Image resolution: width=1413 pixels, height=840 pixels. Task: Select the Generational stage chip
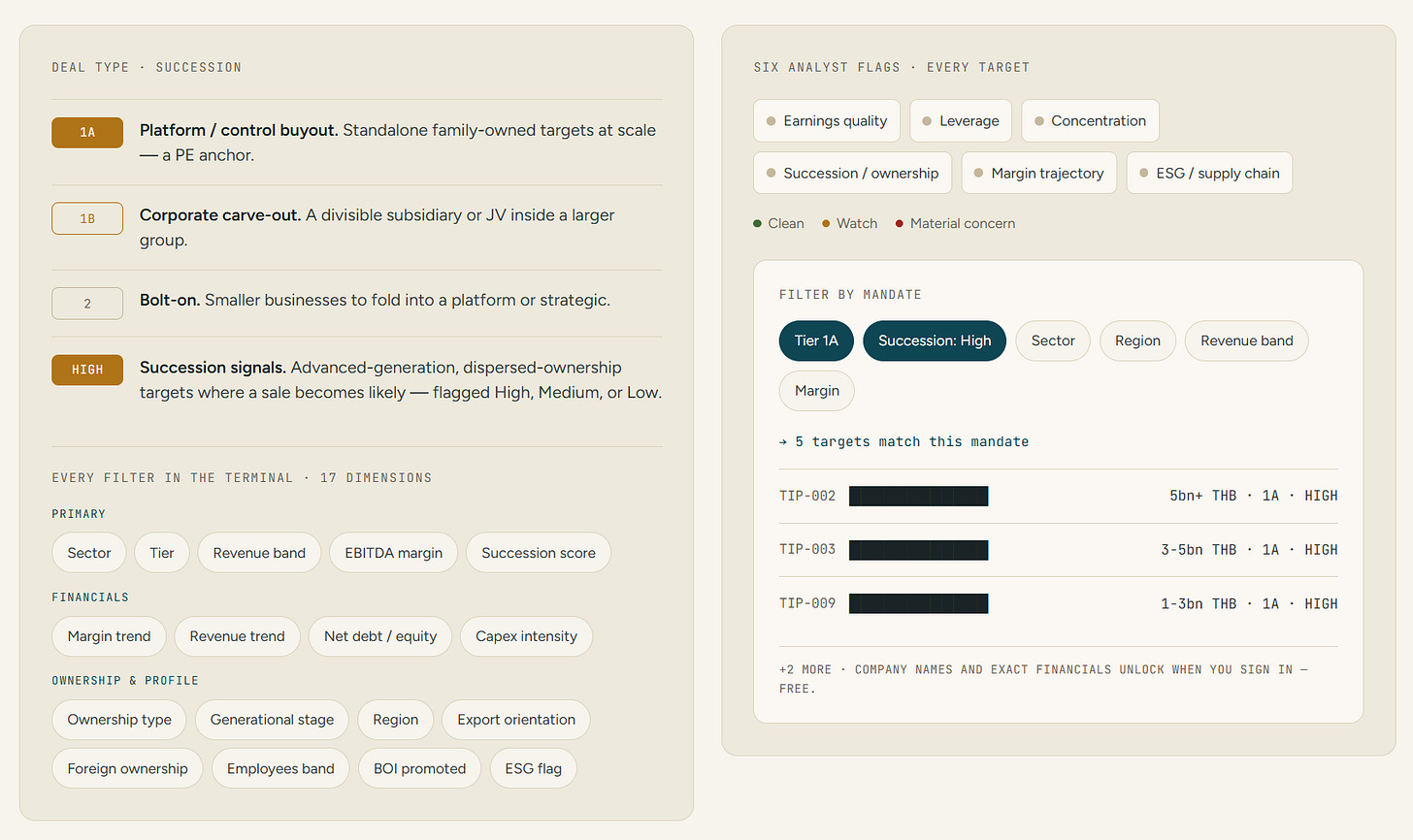pyautogui.click(x=272, y=720)
